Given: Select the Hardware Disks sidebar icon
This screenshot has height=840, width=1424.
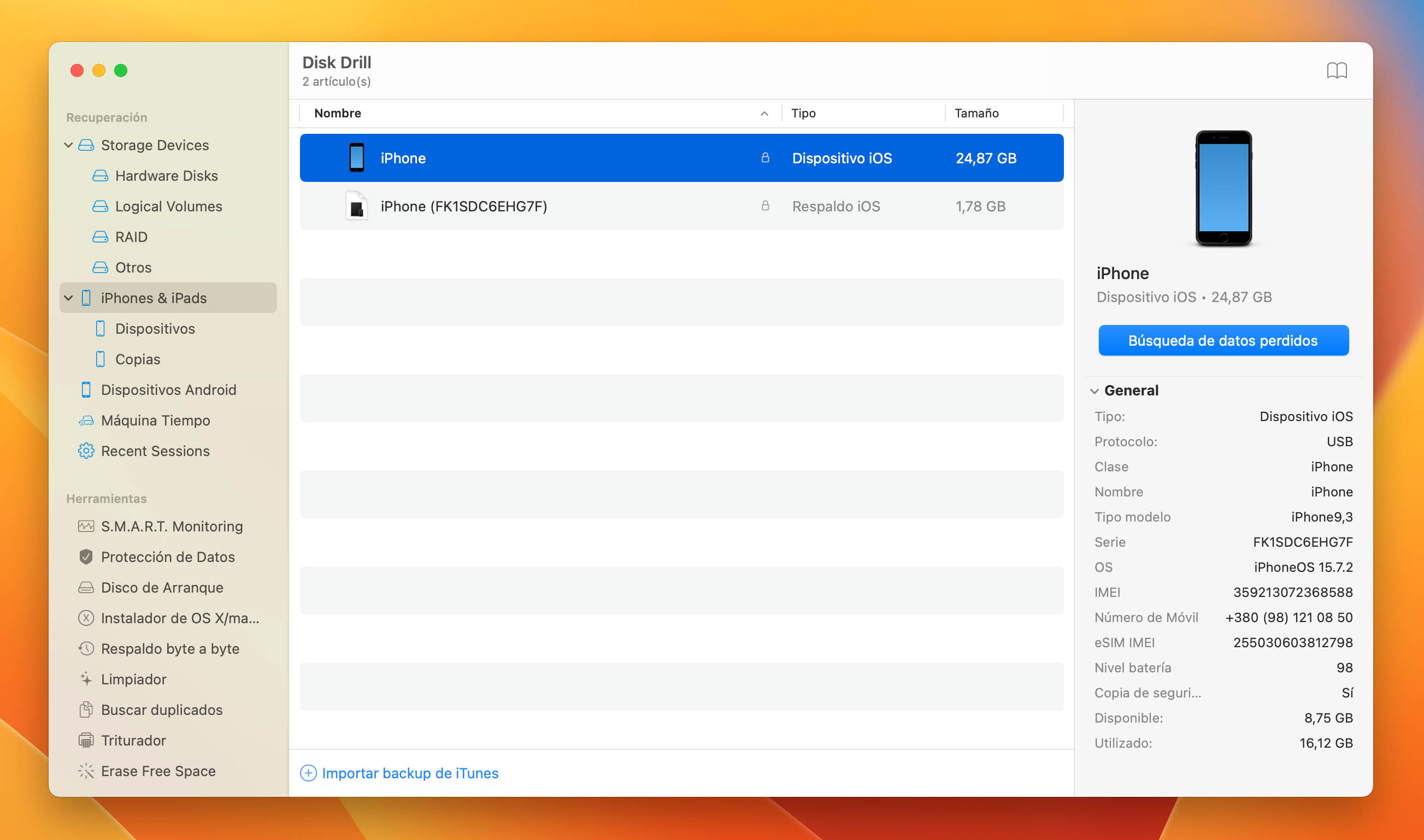Looking at the screenshot, I should 99,176.
